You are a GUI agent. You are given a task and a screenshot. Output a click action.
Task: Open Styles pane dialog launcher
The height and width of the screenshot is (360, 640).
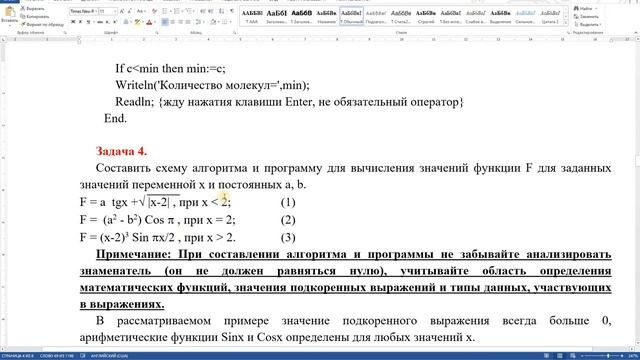coord(569,33)
